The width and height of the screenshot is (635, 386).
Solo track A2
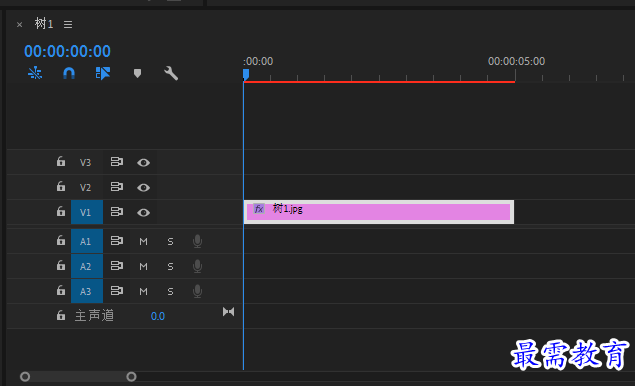(170, 267)
